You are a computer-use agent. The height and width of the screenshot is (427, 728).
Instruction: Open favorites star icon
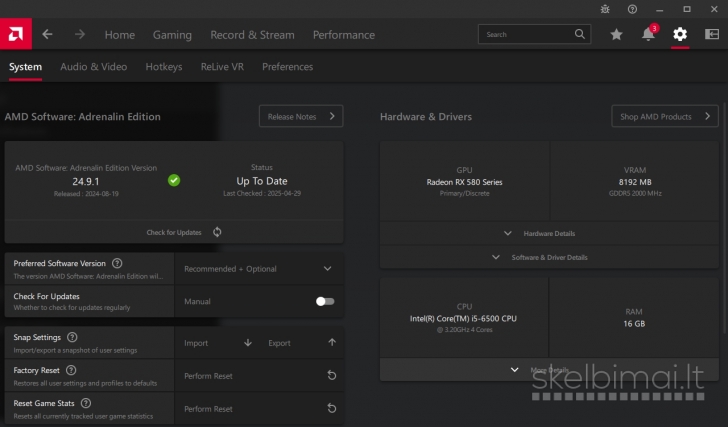click(x=616, y=34)
